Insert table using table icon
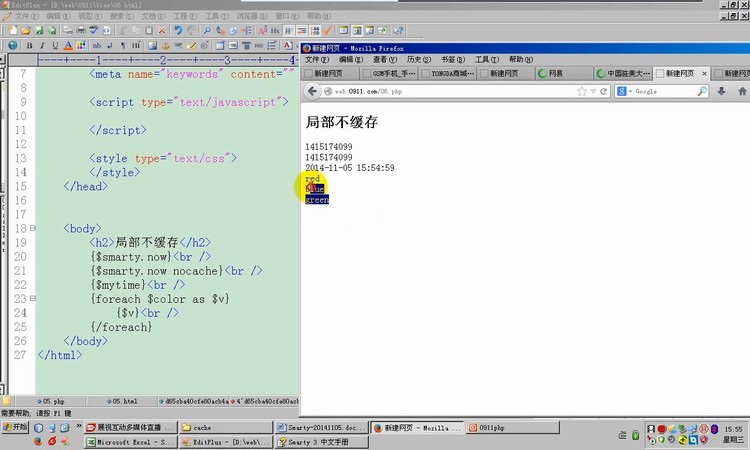The height and width of the screenshot is (450, 750). (x=220, y=45)
